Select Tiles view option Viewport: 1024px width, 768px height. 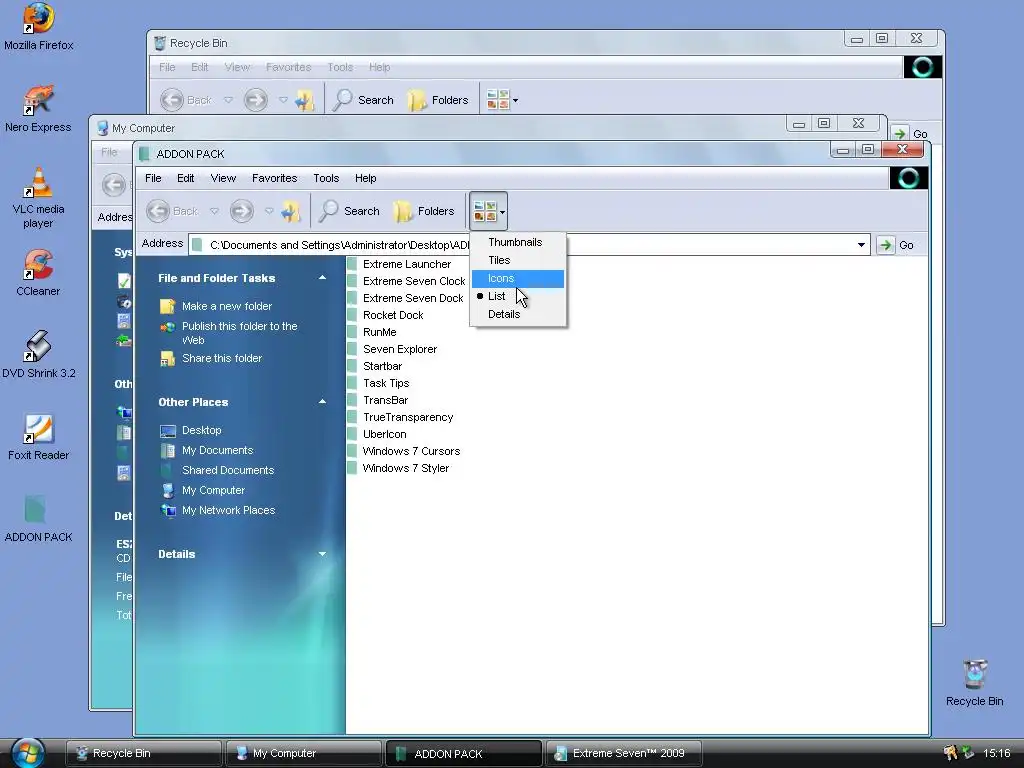[518, 260]
